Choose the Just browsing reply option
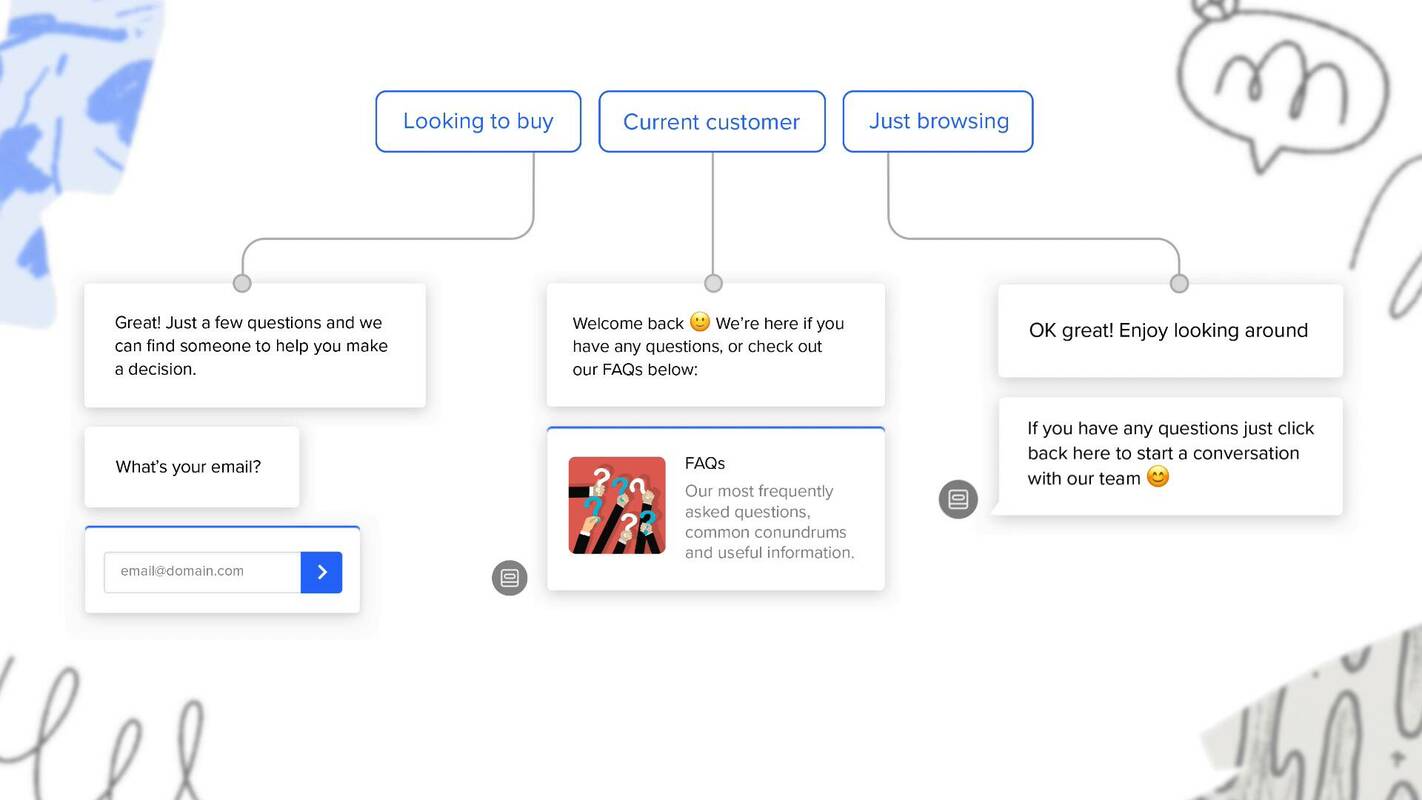 click(938, 121)
